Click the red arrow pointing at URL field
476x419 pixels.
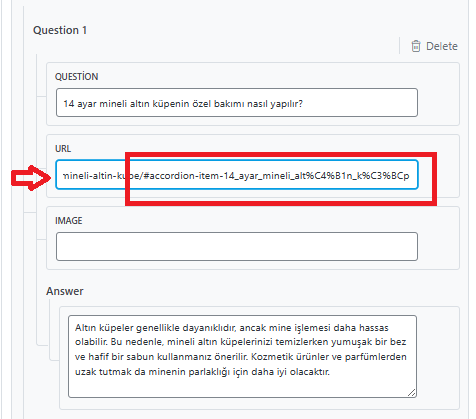pyautogui.click(x=31, y=178)
